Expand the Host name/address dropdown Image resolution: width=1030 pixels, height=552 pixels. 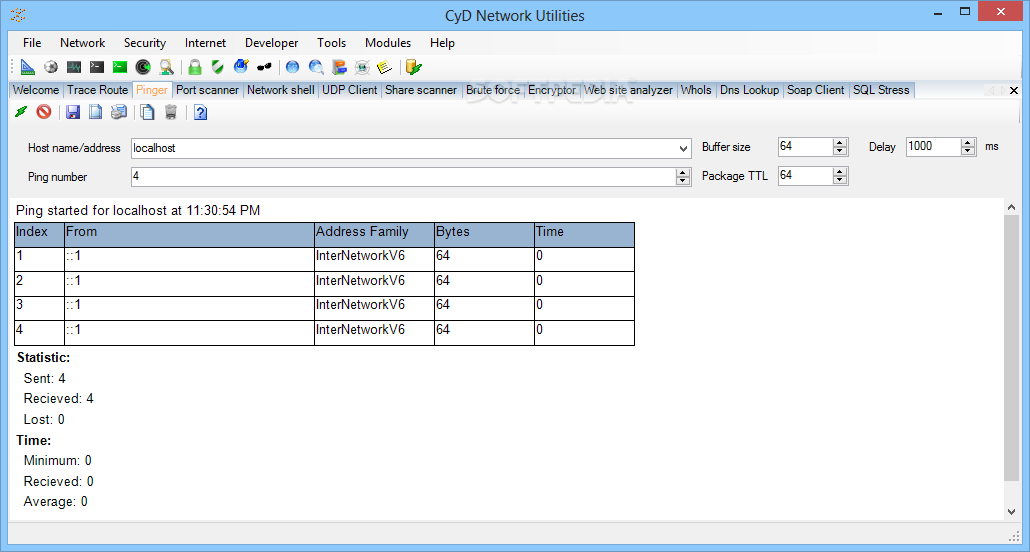[683, 149]
